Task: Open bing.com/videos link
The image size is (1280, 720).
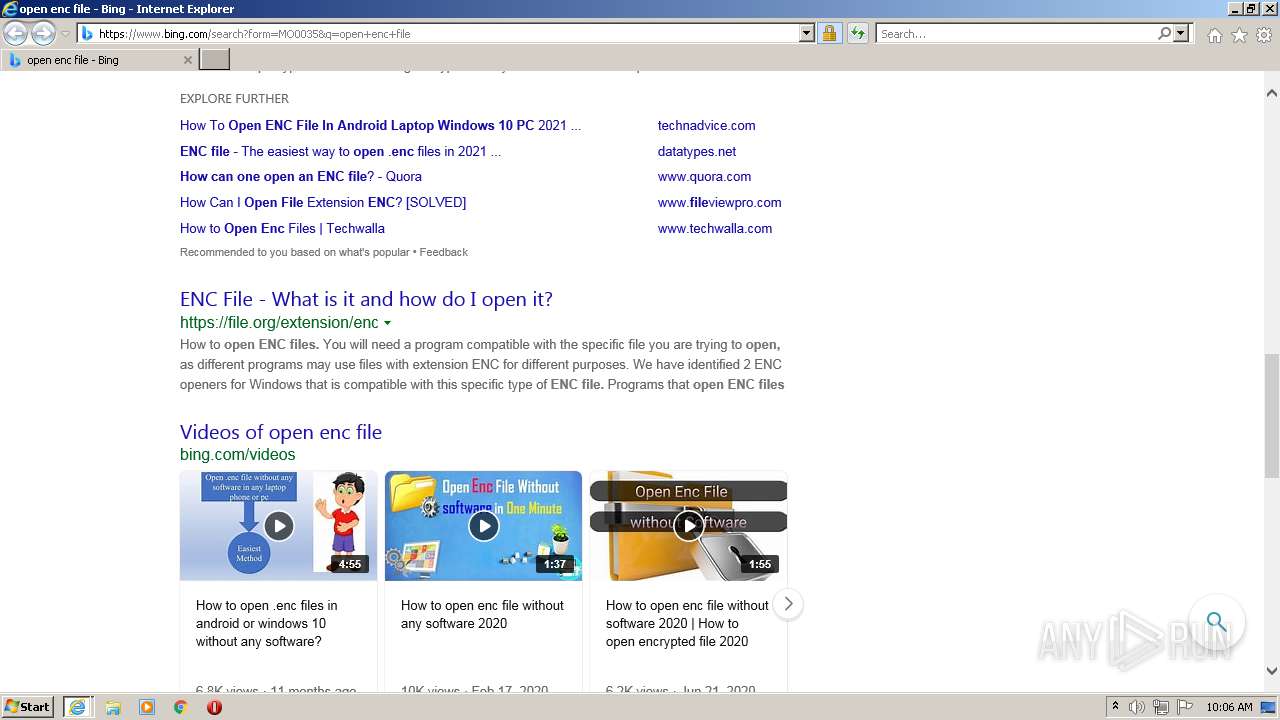Action: click(x=238, y=455)
